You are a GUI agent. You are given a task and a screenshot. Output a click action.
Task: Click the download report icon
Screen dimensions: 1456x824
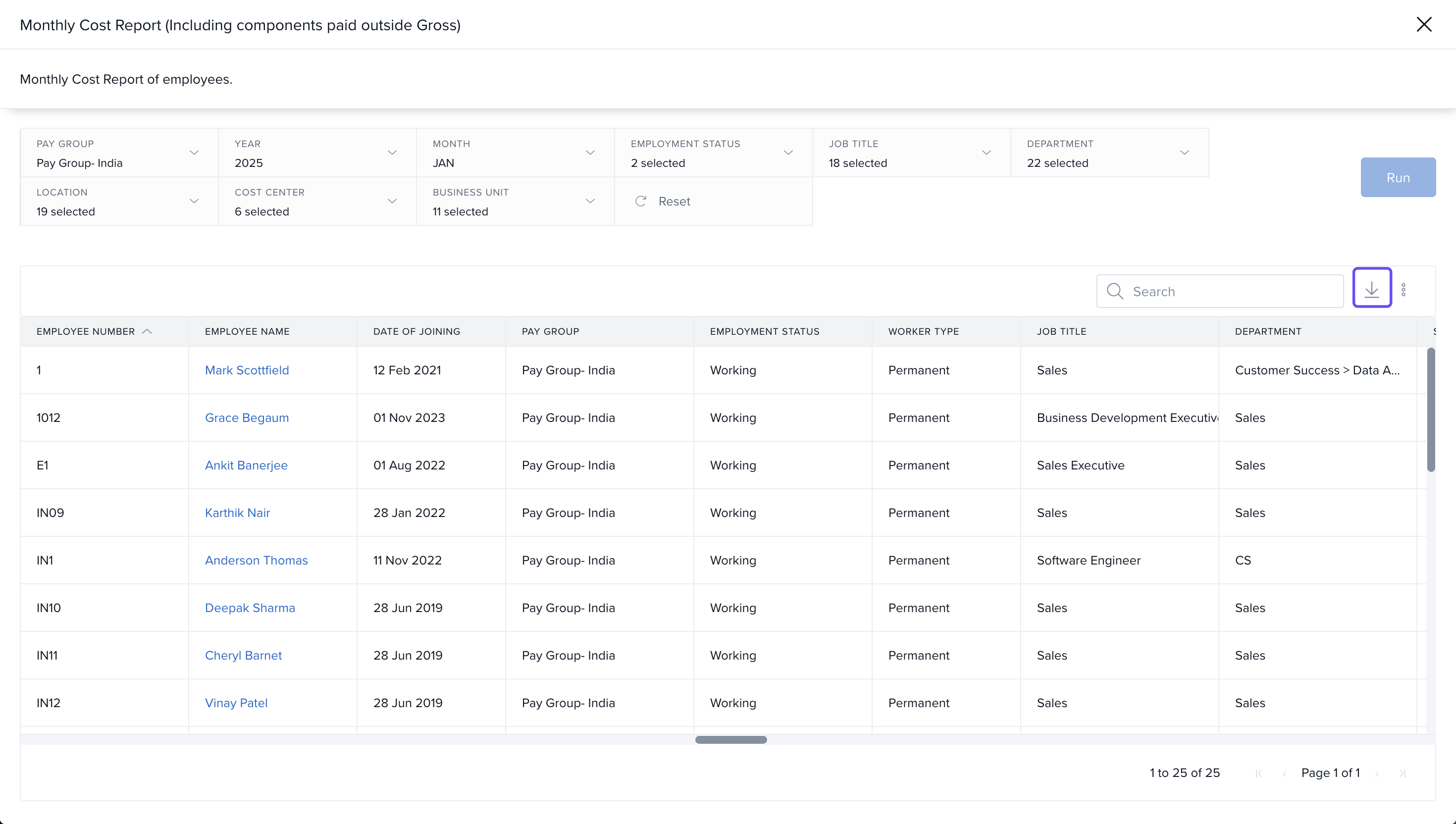tap(1371, 290)
